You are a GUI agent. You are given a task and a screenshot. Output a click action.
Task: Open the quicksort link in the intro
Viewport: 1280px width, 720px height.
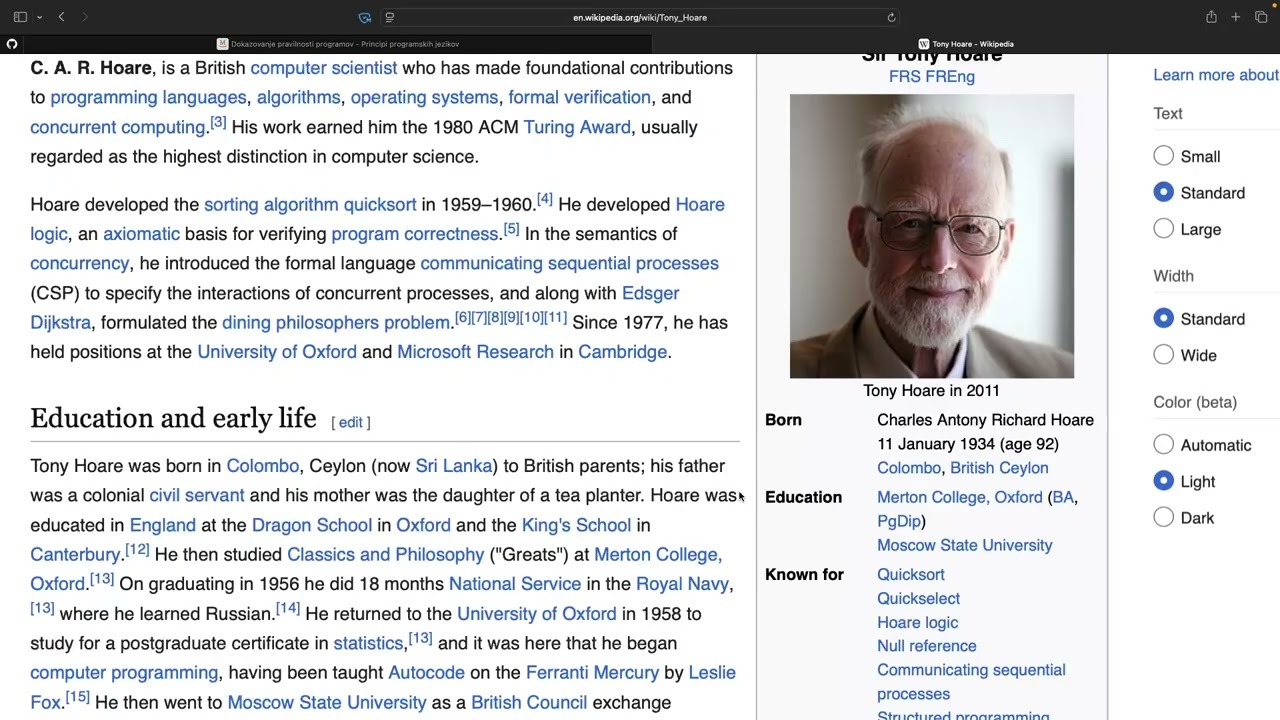[380, 204]
